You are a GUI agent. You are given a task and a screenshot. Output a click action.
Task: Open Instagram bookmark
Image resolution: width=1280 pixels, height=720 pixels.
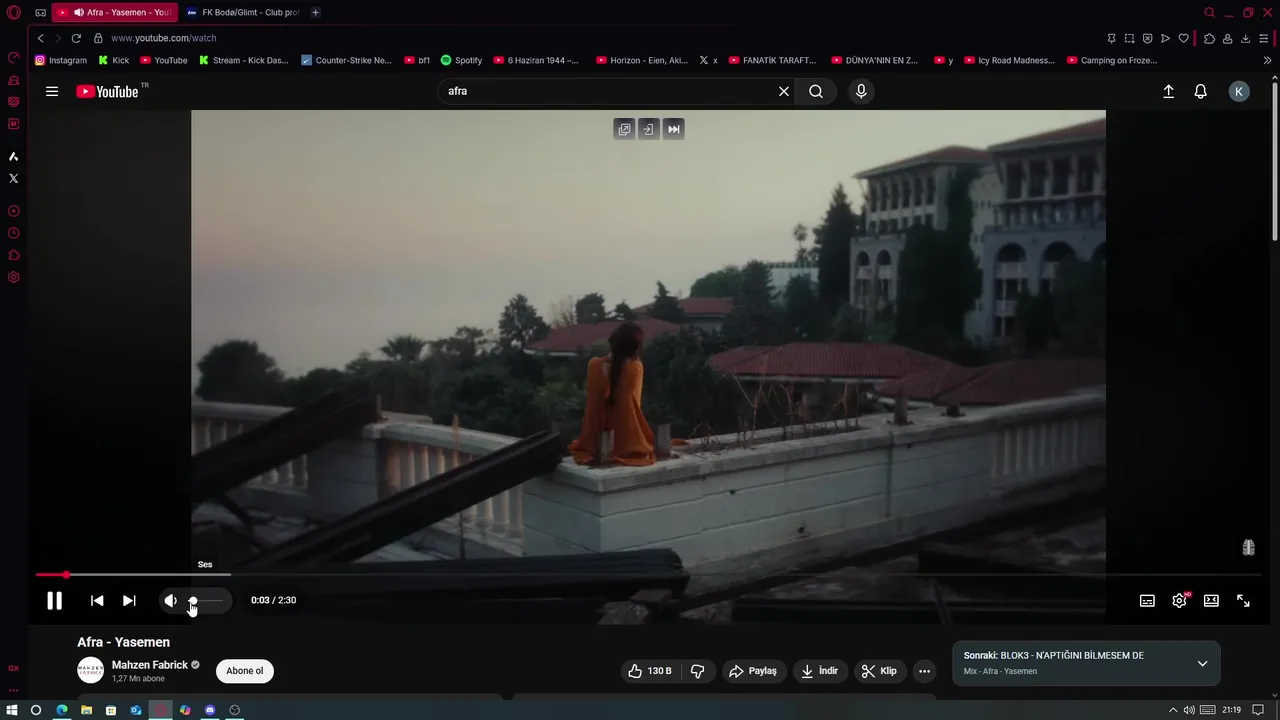(x=61, y=60)
